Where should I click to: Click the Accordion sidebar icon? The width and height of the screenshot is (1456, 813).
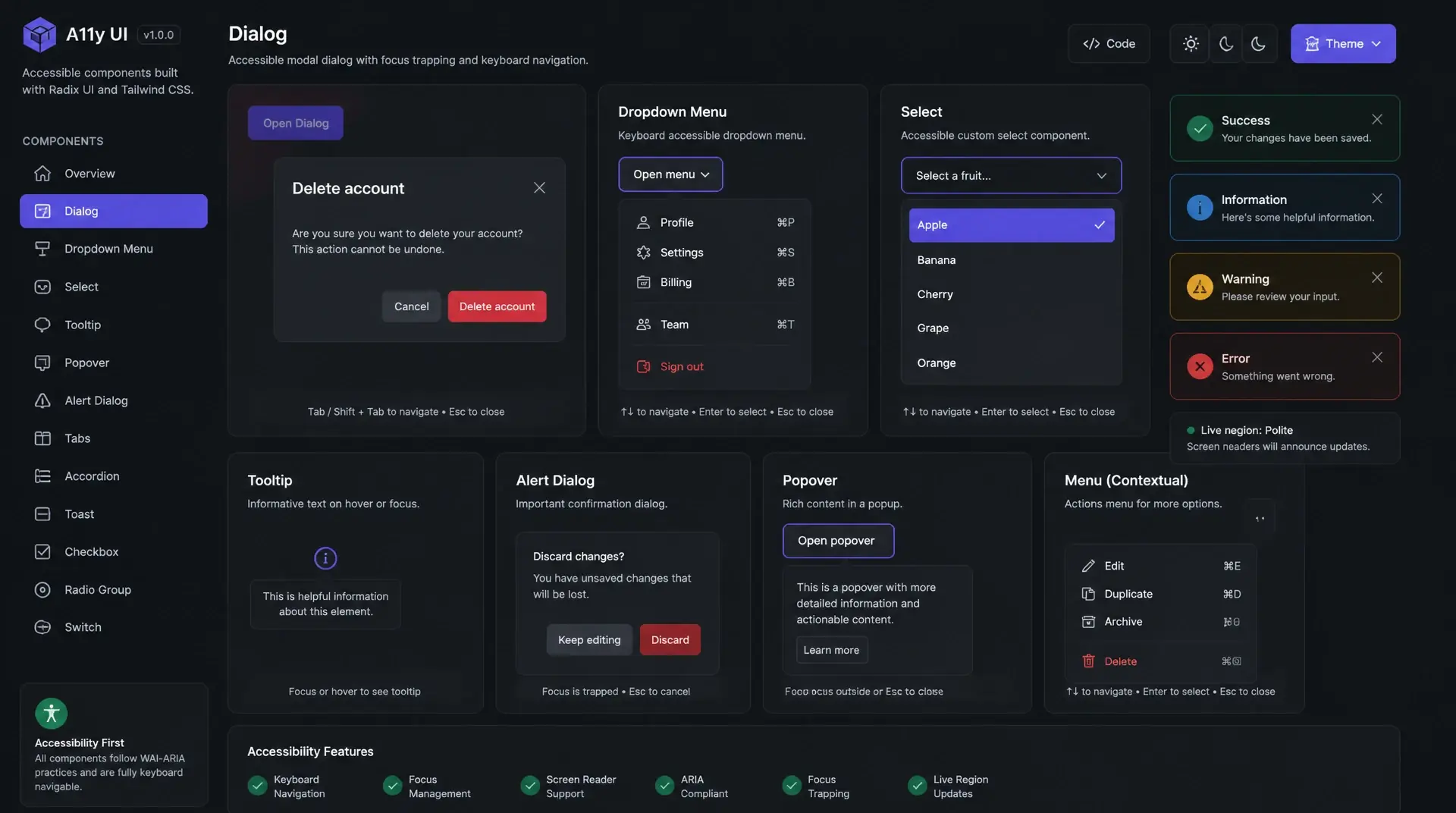tap(42, 476)
